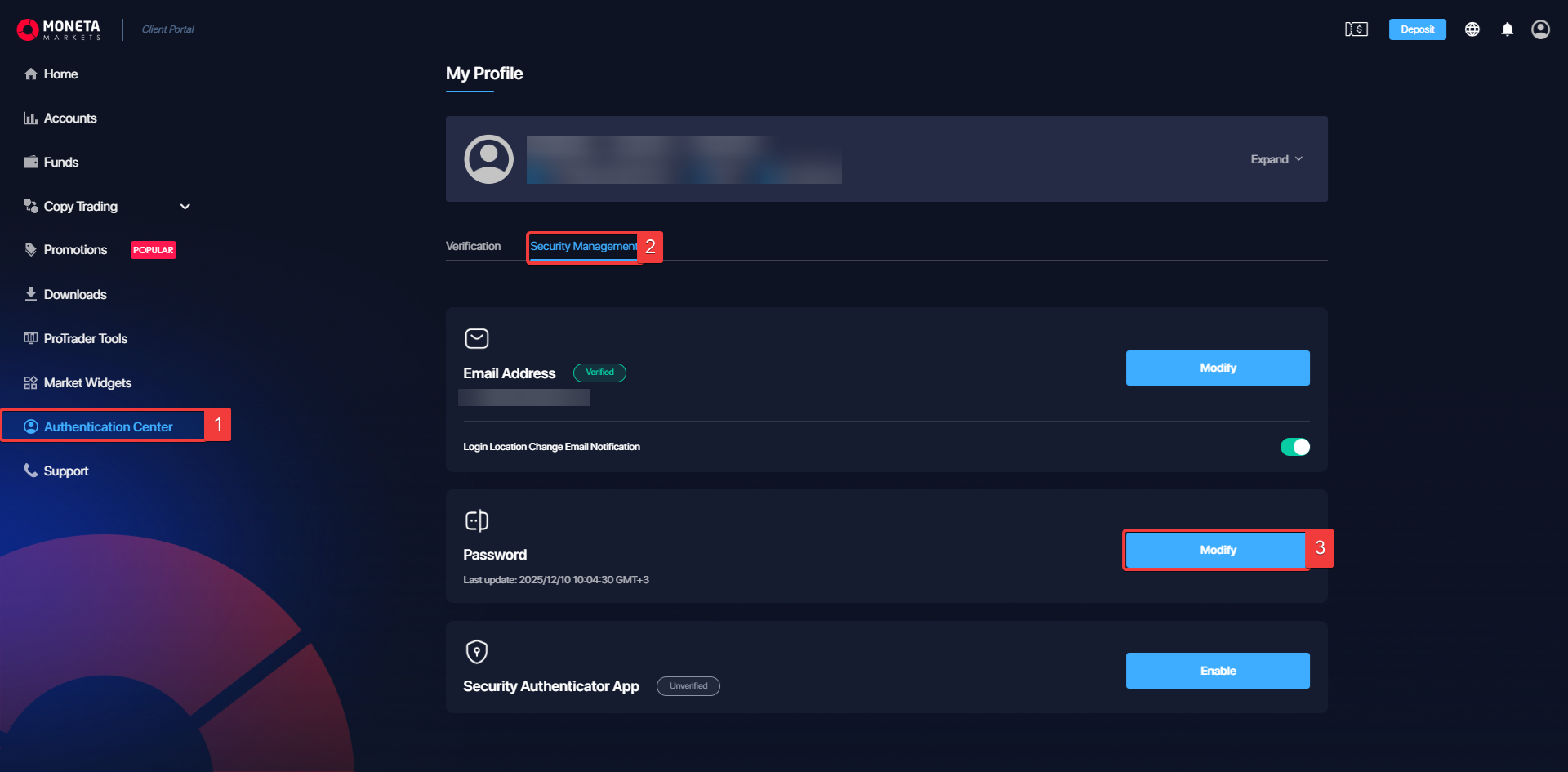Open ProTrader Tools menu item

point(86,338)
